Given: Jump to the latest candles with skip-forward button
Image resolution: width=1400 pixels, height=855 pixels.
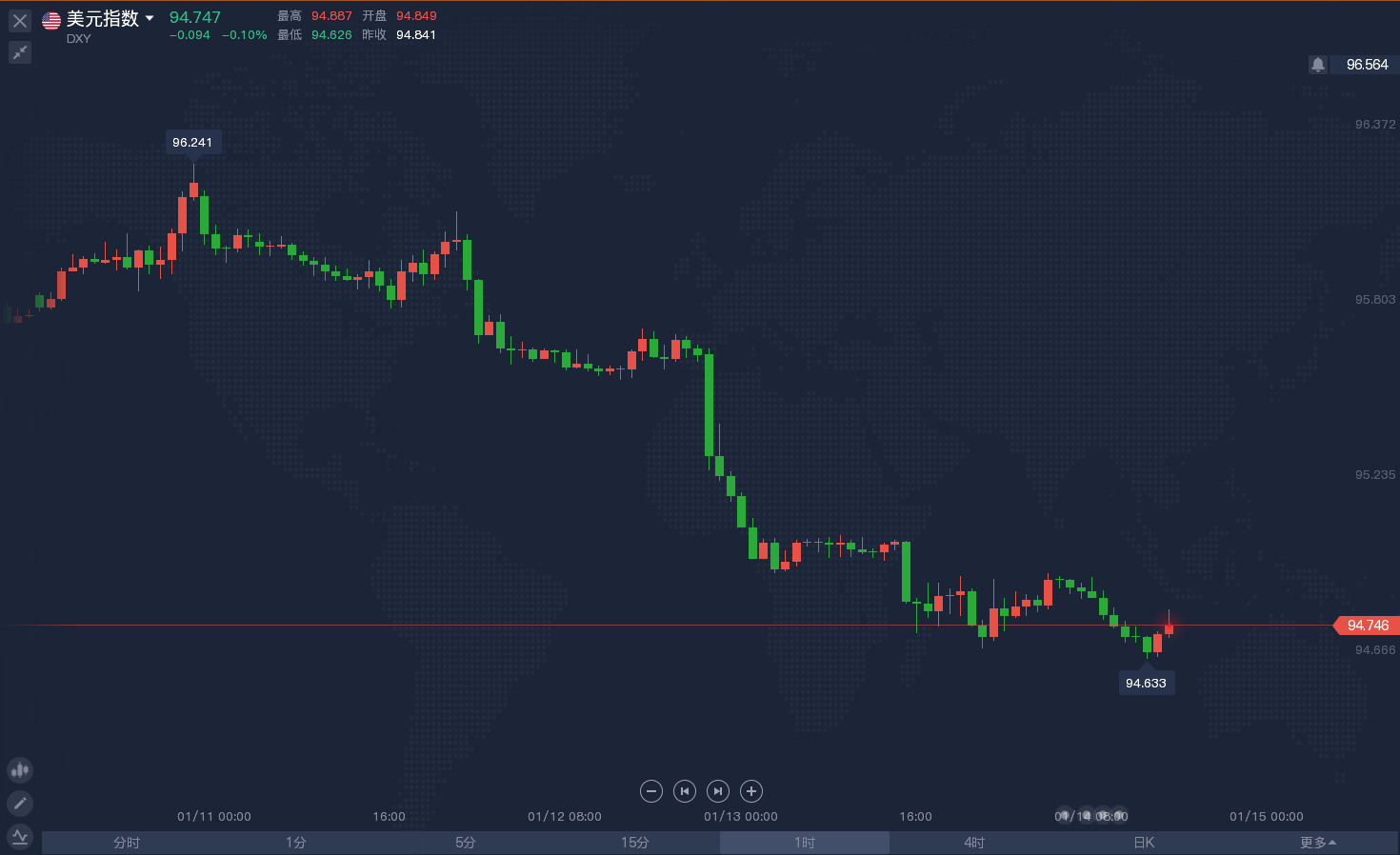Looking at the screenshot, I should (718, 791).
